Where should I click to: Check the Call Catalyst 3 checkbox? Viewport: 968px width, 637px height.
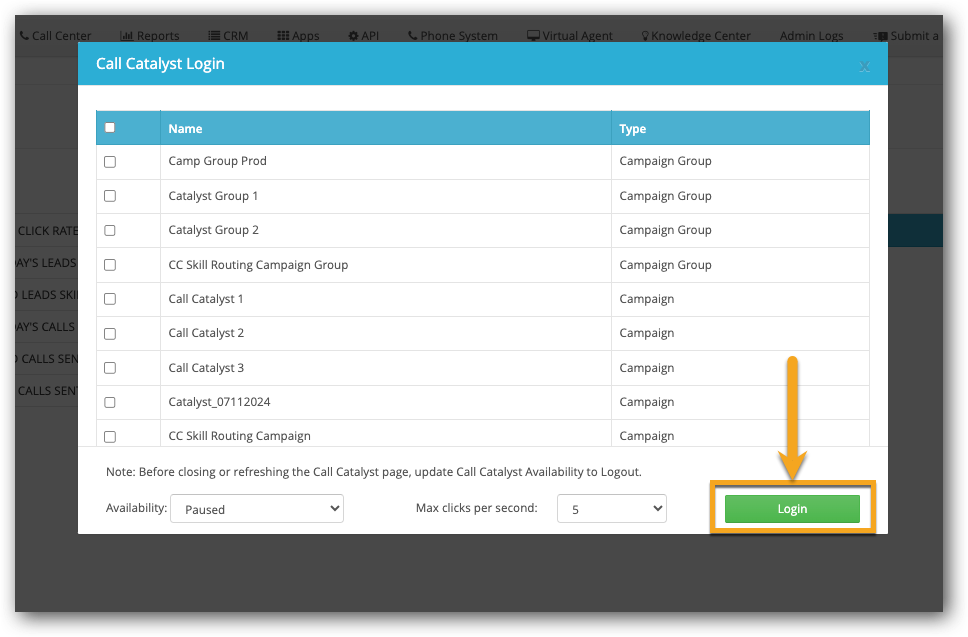tap(110, 368)
